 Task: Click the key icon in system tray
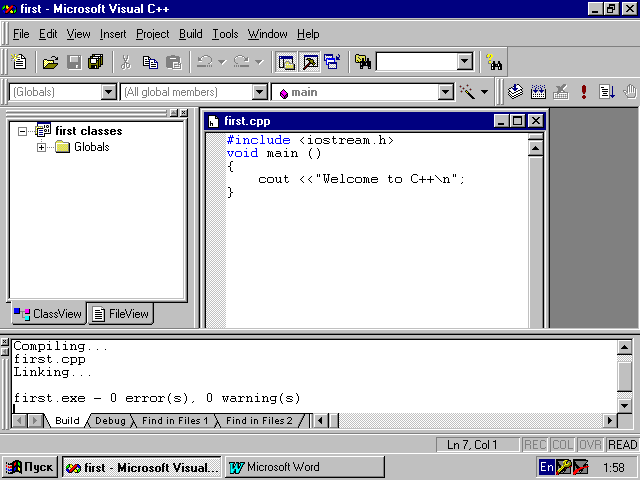564,467
